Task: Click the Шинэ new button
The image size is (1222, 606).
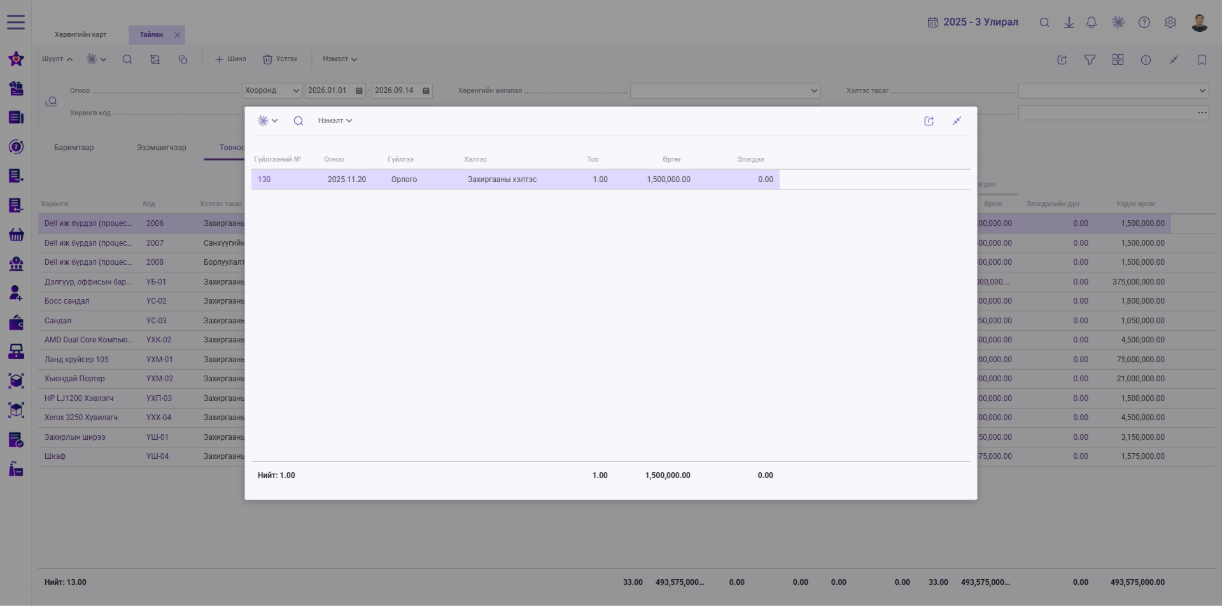Action: click(x=231, y=59)
